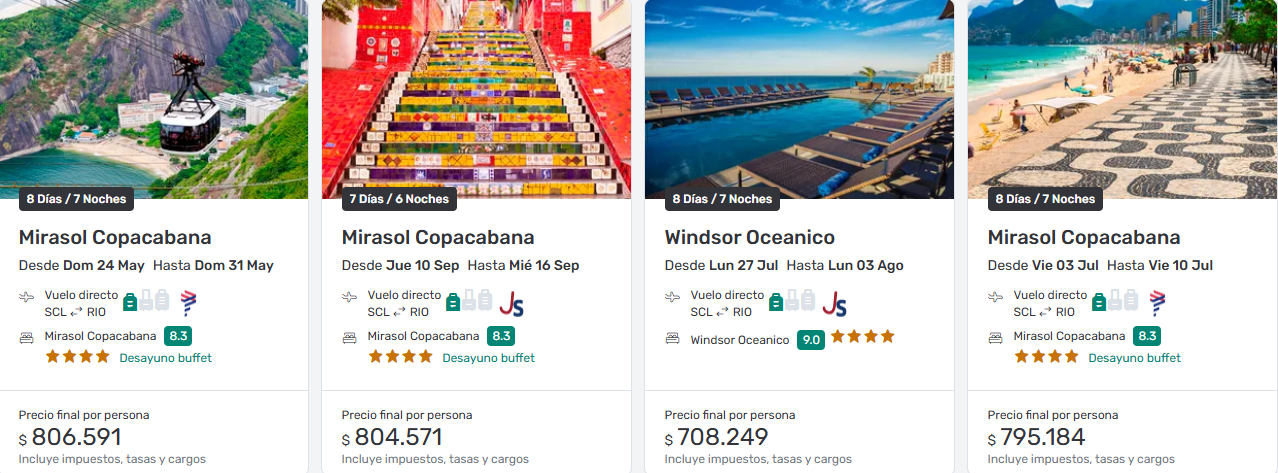1278x473 pixels.
Task: Click the JetSMART logo on the 10 Sep package
Action: [511, 303]
